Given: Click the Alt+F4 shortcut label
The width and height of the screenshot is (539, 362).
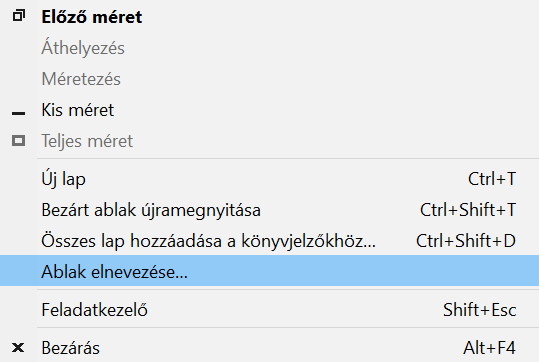Looking at the screenshot, I should click(490, 348).
